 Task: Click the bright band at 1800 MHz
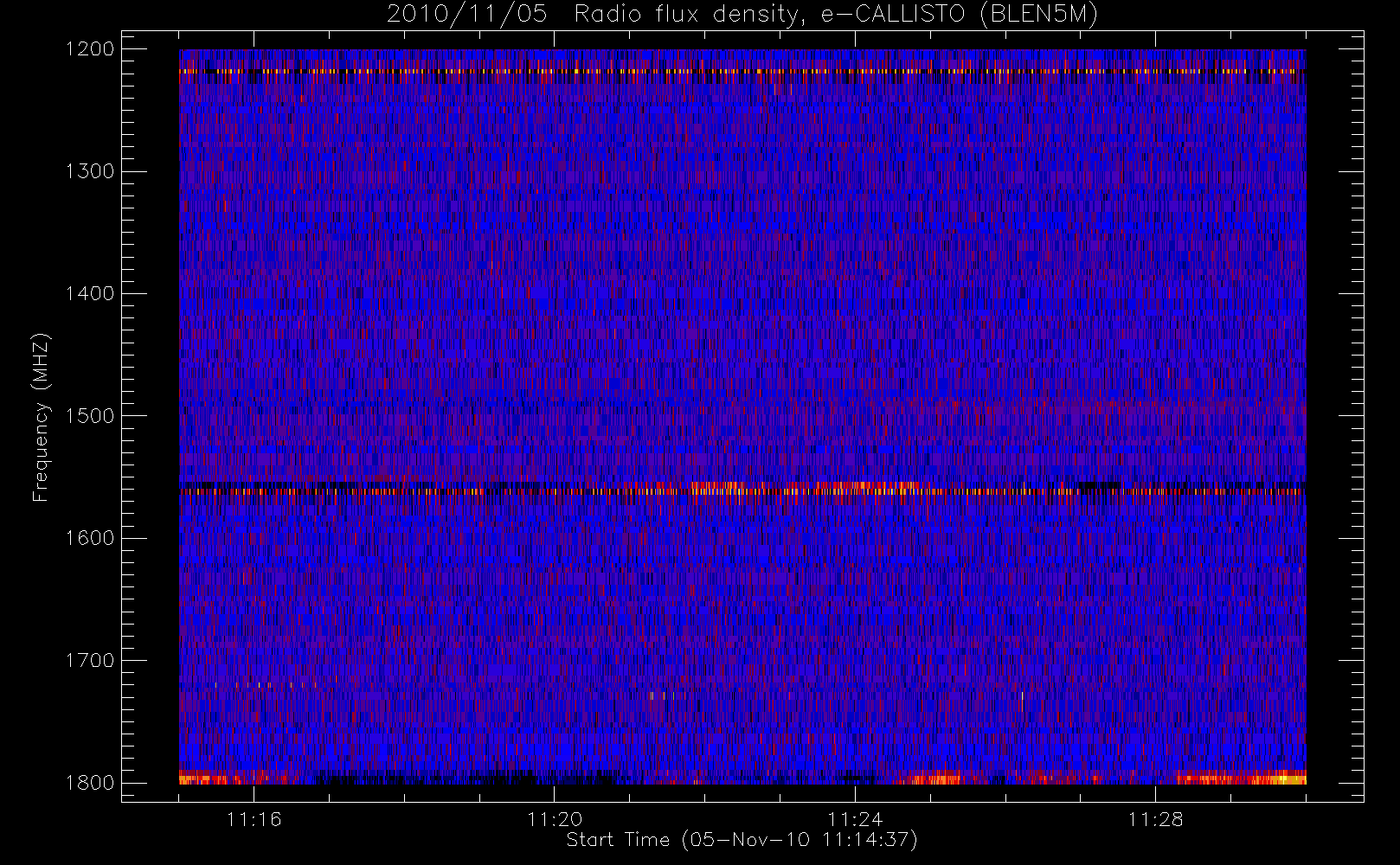click(742, 778)
